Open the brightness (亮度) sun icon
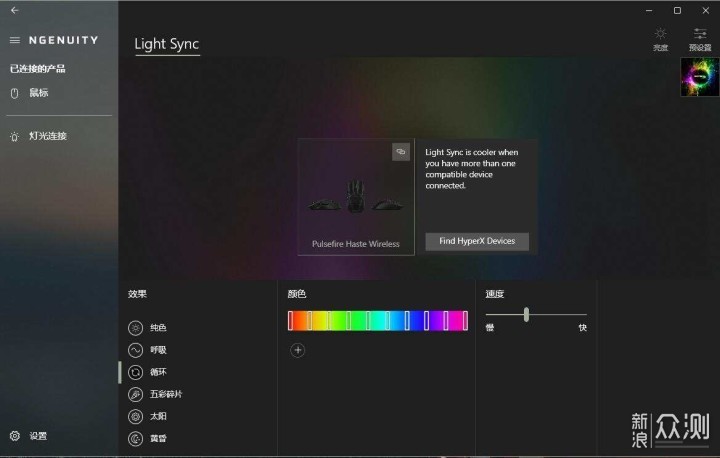This screenshot has height=458, width=720. [660, 34]
